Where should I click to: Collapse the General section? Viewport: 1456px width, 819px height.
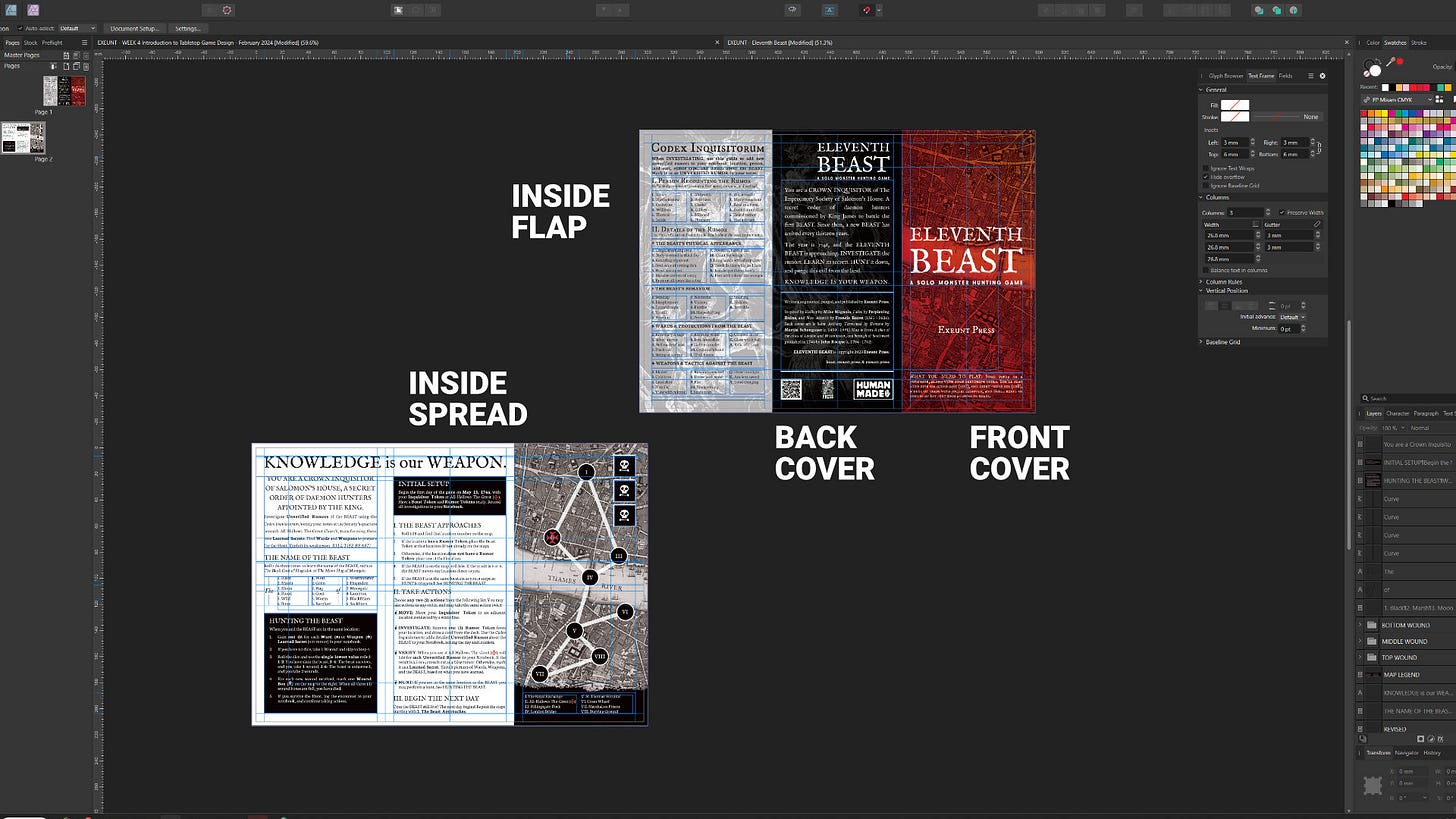pos(1201,90)
